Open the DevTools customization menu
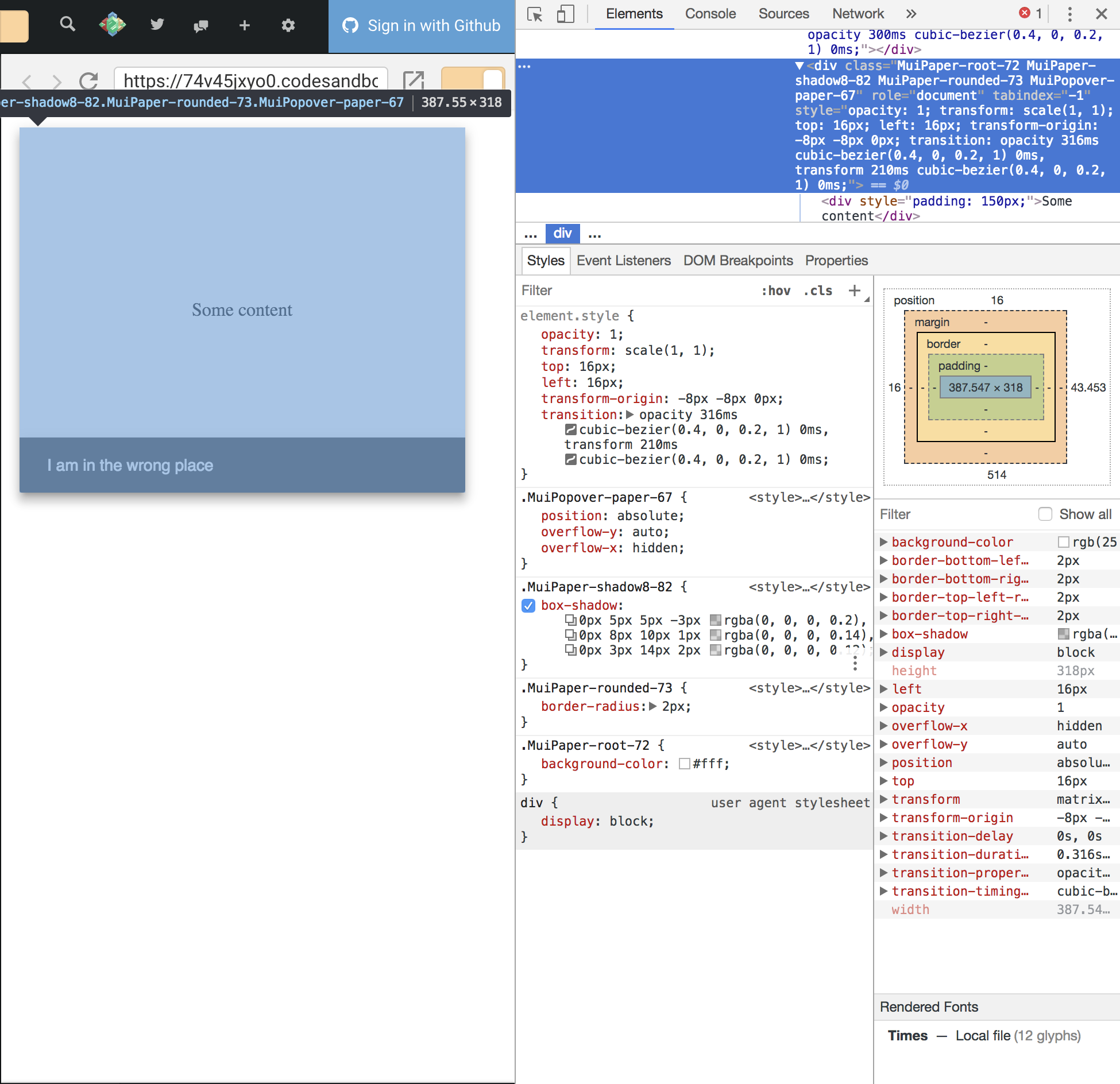The height and width of the screenshot is (1084, 1120). click(1069, 14)
